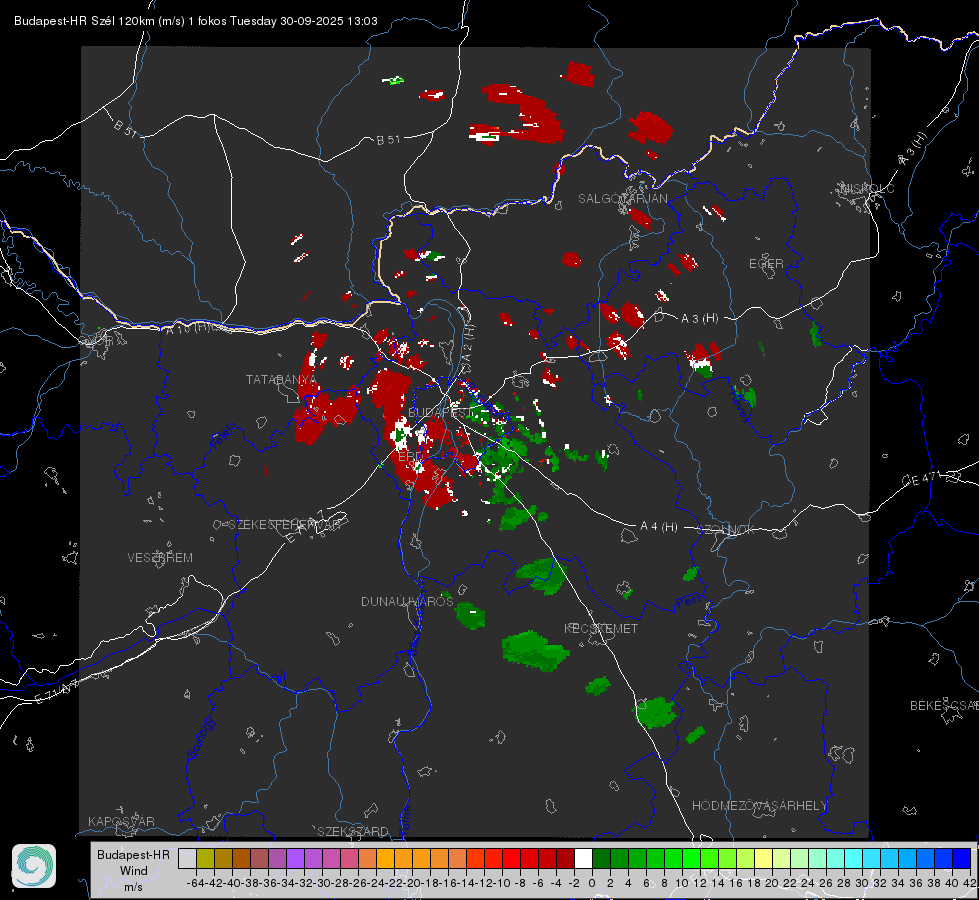
Task: Select the Tatabánya city label
Action: coord(279,380)
